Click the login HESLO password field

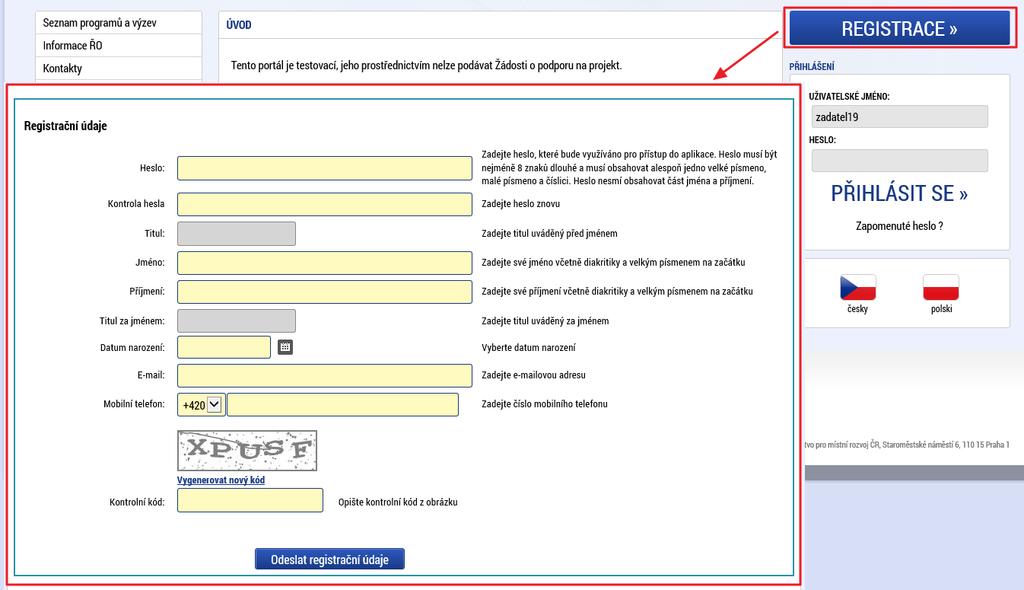899,161
